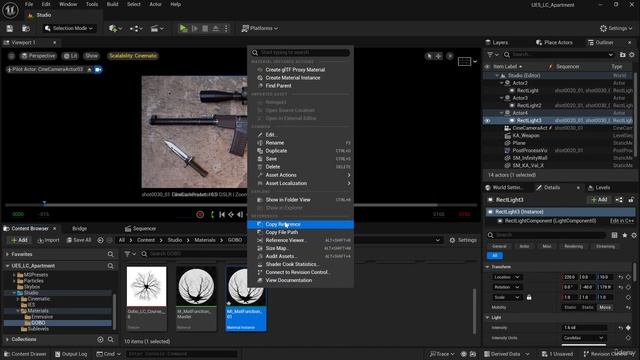Viewport: 640px width, 360px height.
Task: Collapse the Transform section
Action: pos(488,267)
